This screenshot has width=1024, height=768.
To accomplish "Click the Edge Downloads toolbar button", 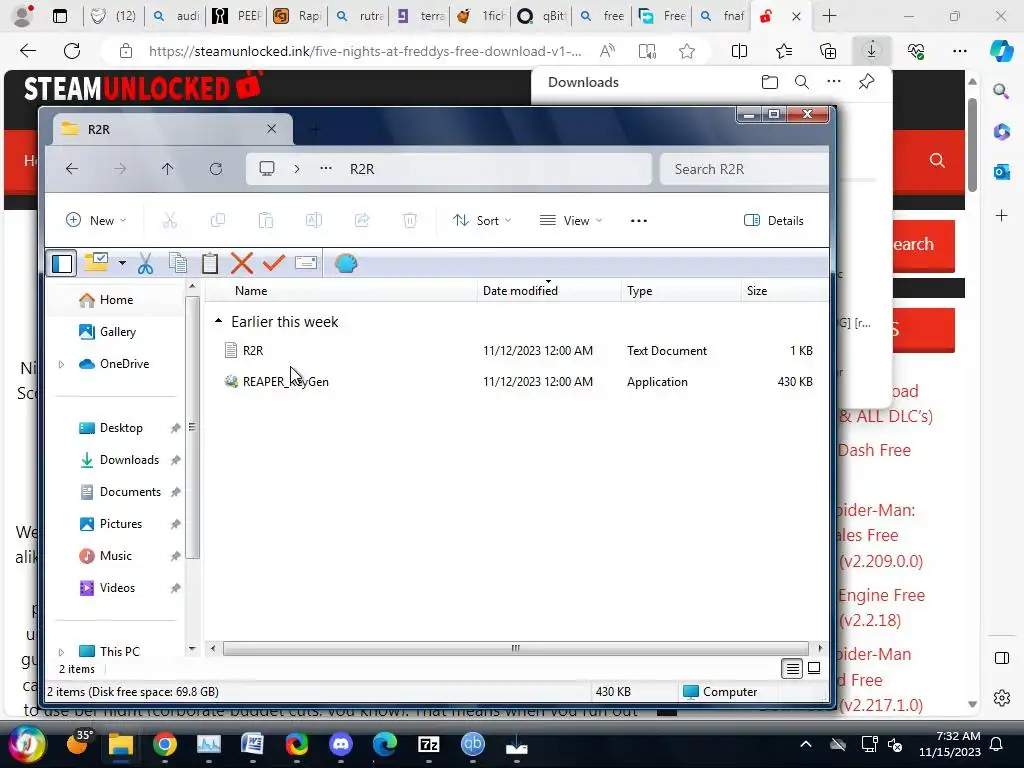I will [871, 51].
